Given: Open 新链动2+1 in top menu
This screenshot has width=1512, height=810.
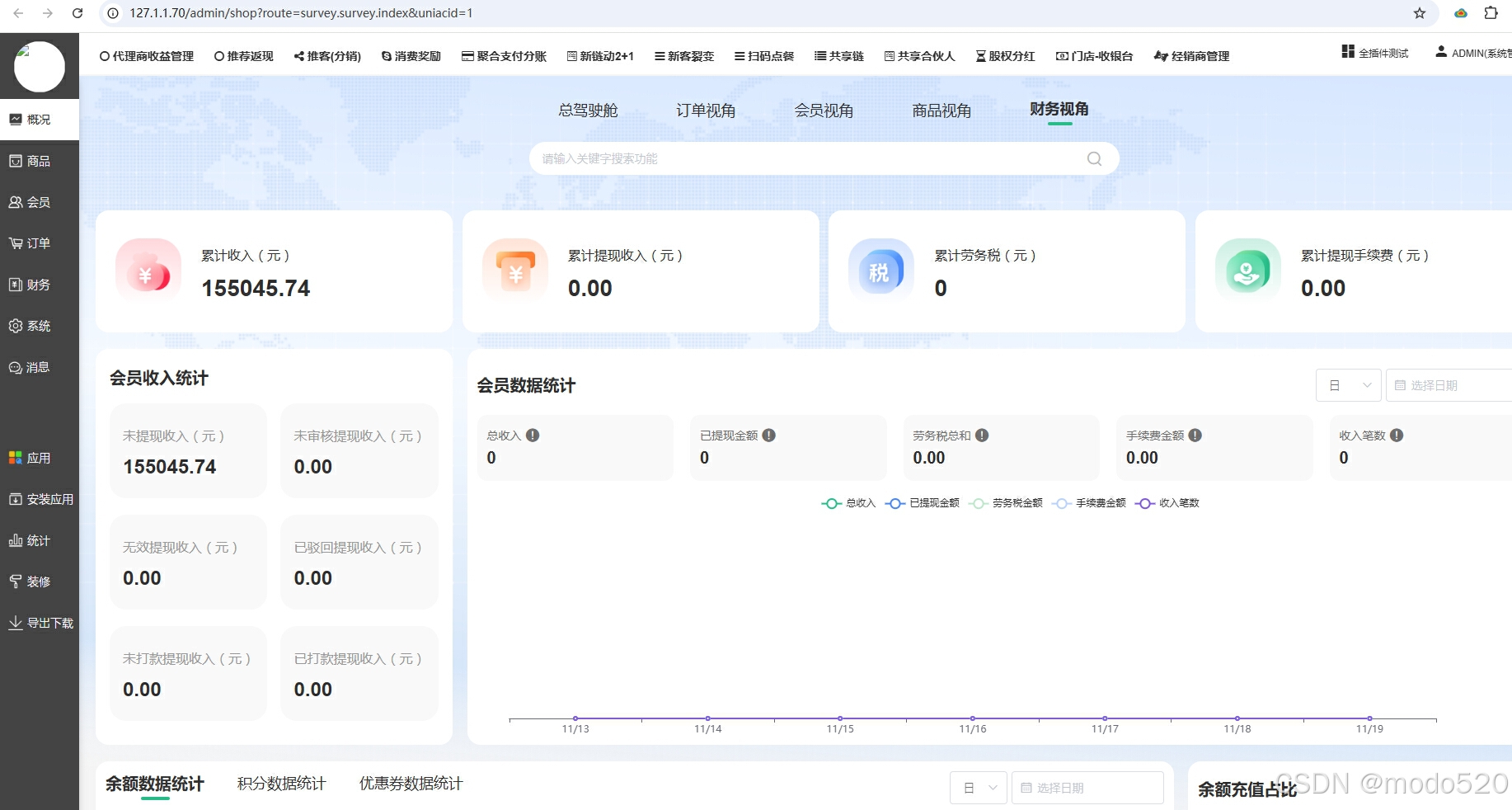Looking at the screenshot, I should 600,56.
